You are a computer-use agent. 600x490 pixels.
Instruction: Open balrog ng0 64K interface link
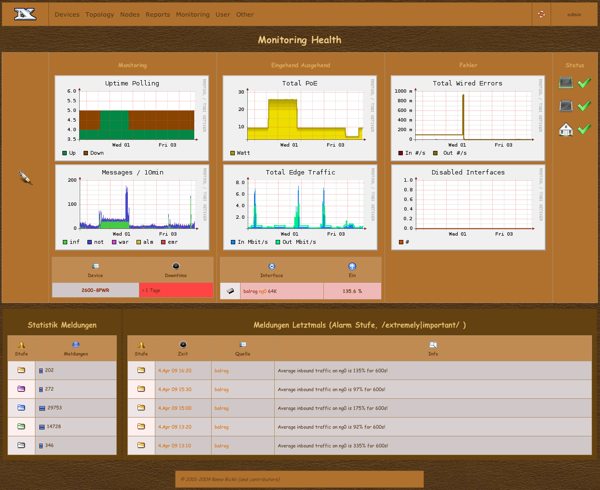pyautogui.click(x=260, y=291)
